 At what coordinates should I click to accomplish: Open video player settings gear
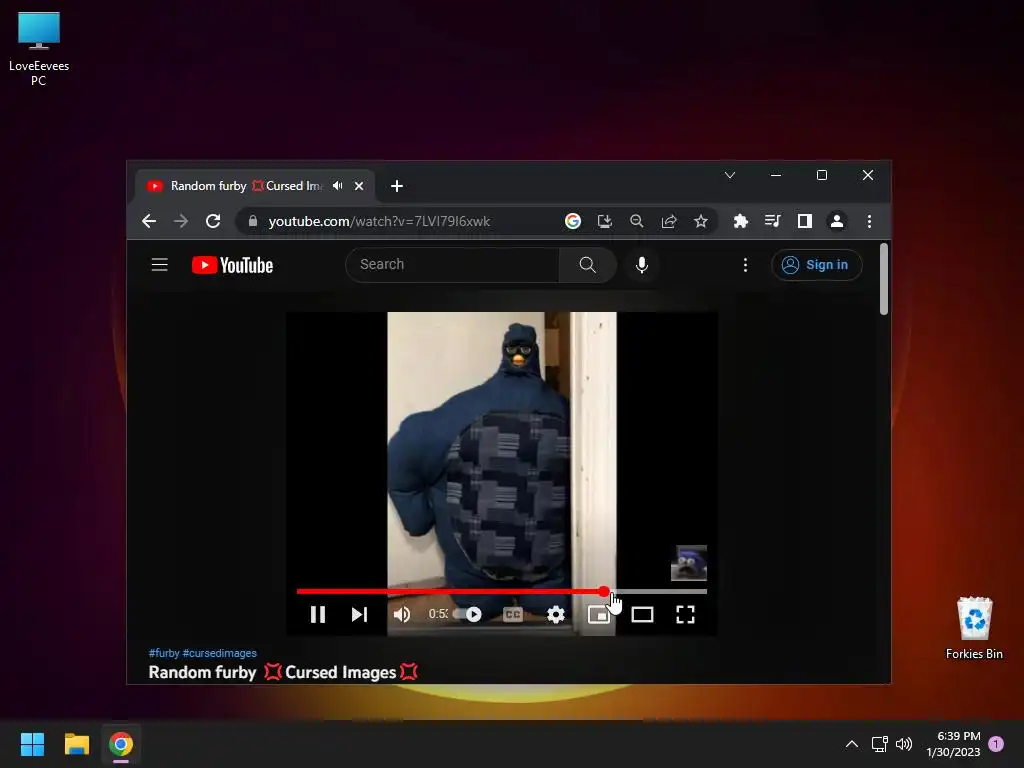click(556, 615)
